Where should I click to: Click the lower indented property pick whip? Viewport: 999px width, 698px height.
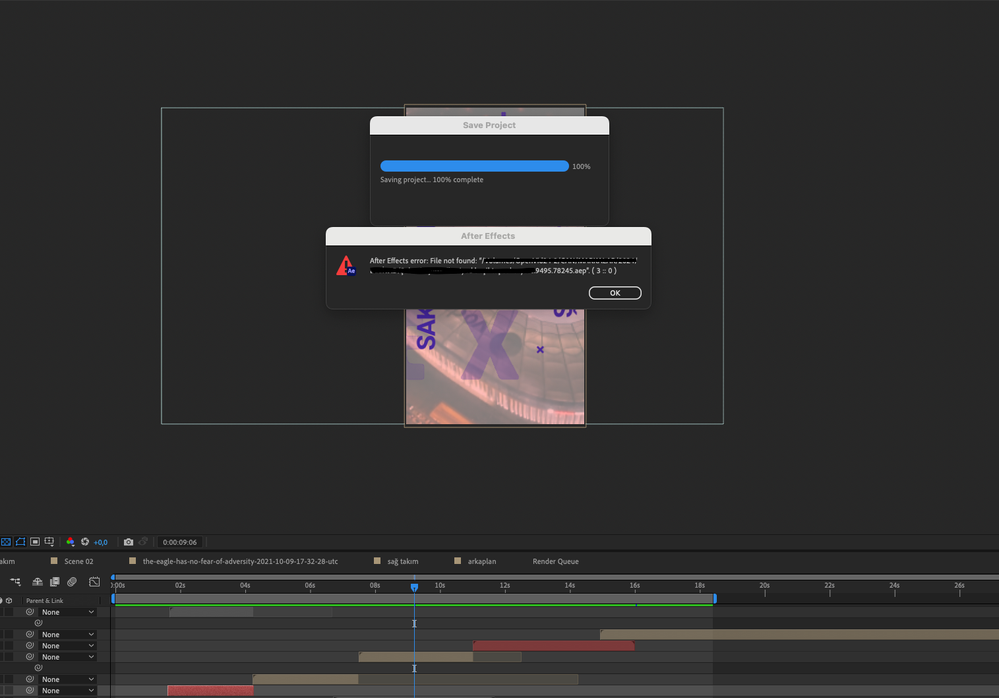click(x=38, y=667)
